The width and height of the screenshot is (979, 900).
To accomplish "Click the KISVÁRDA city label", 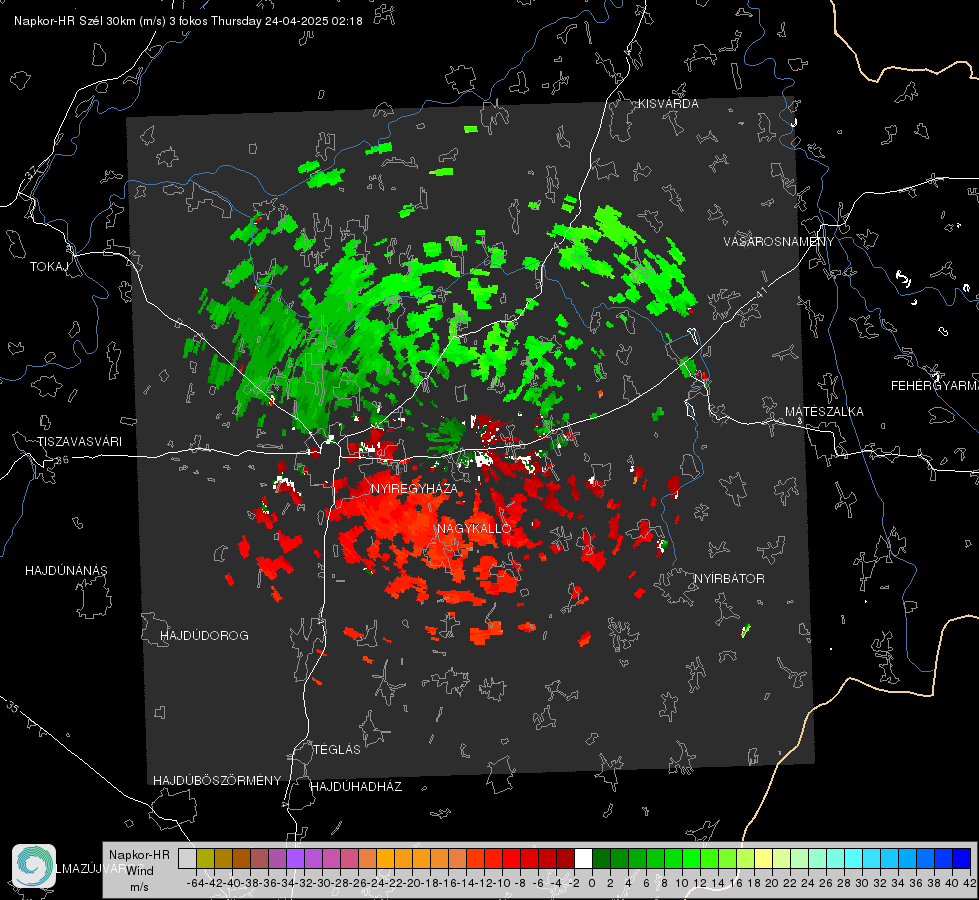I will tap(668, 104).
